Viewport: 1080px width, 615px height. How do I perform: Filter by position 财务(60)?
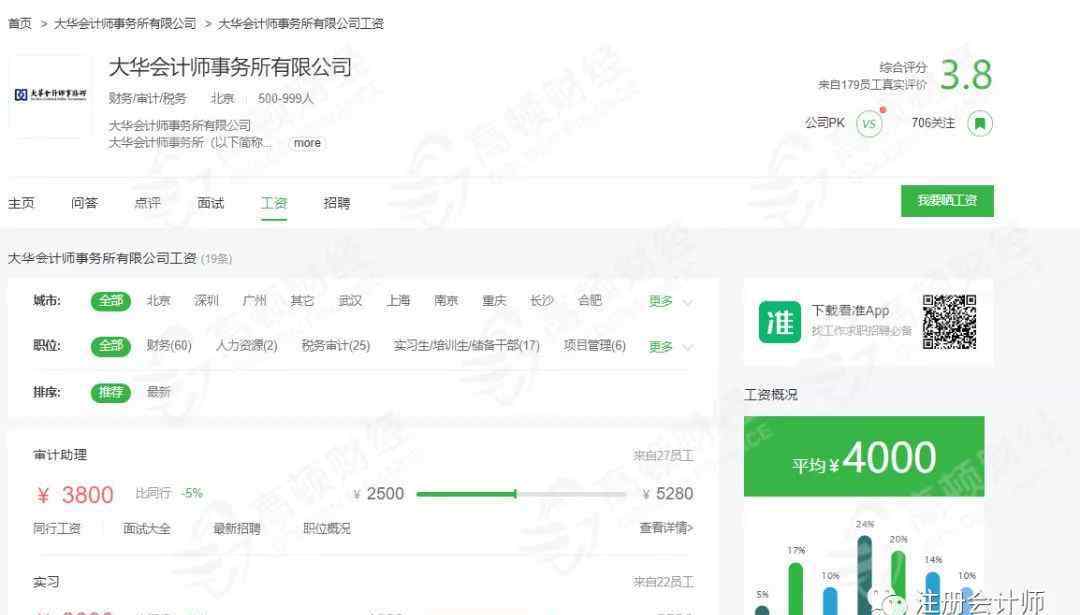click(169, 346)
